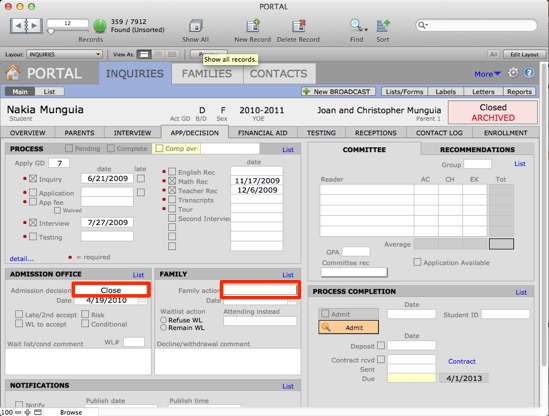The width and height of the screenshot is (549, 416).
Task: Open the quick find search options arrow
Action: [x=427, y=25]
